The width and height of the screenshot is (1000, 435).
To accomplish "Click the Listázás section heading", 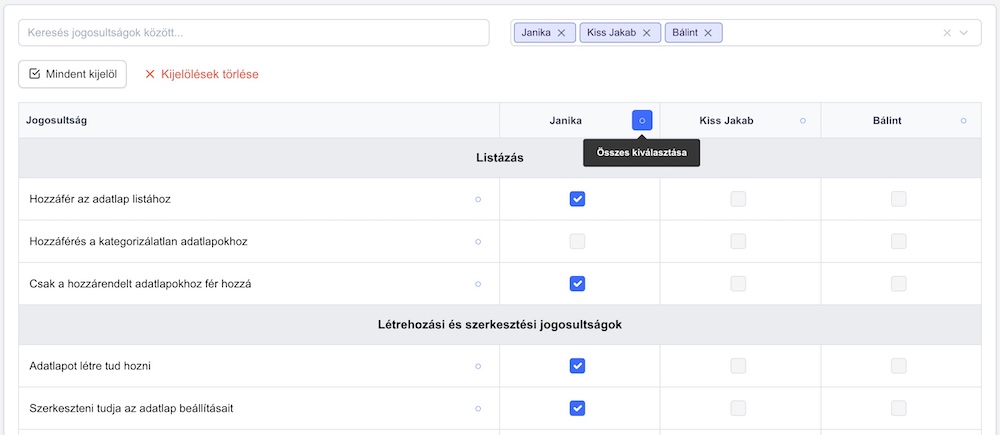I will (x=500, y=158).
